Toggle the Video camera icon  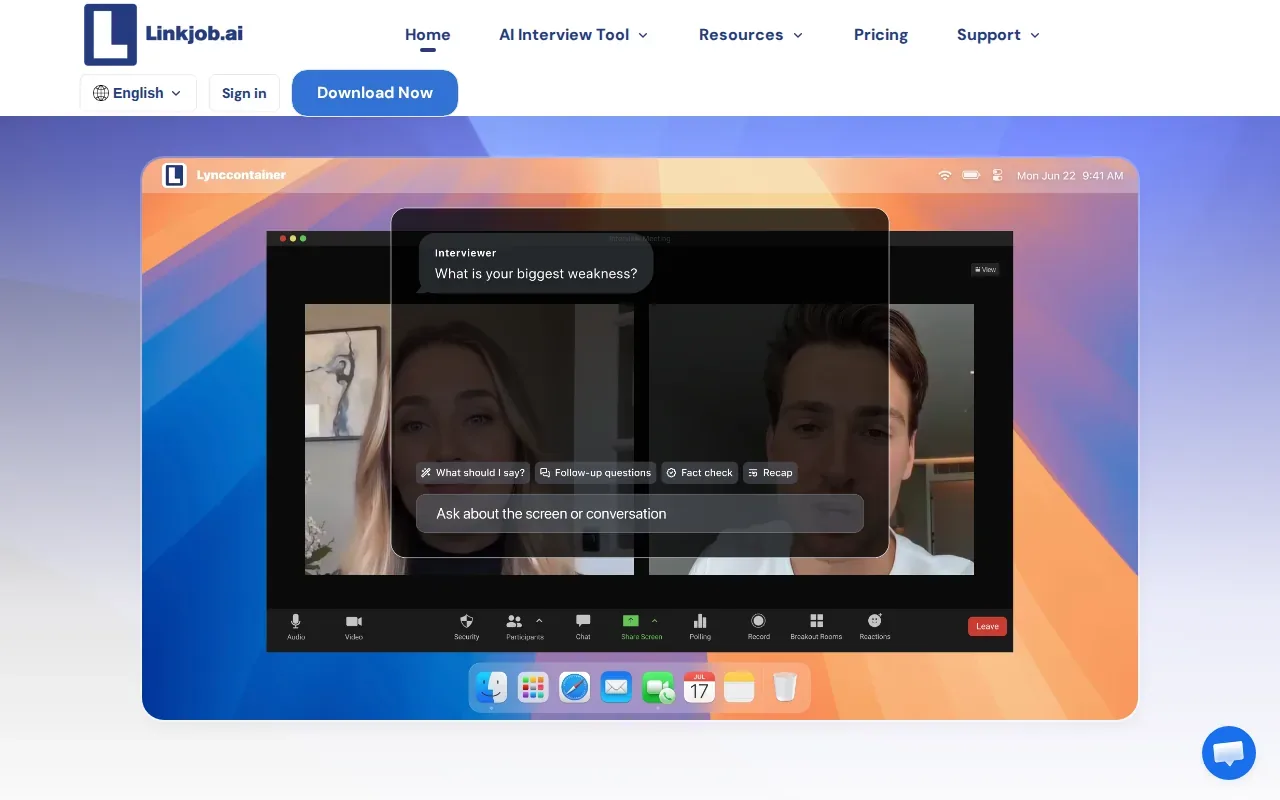coord(354,621)
